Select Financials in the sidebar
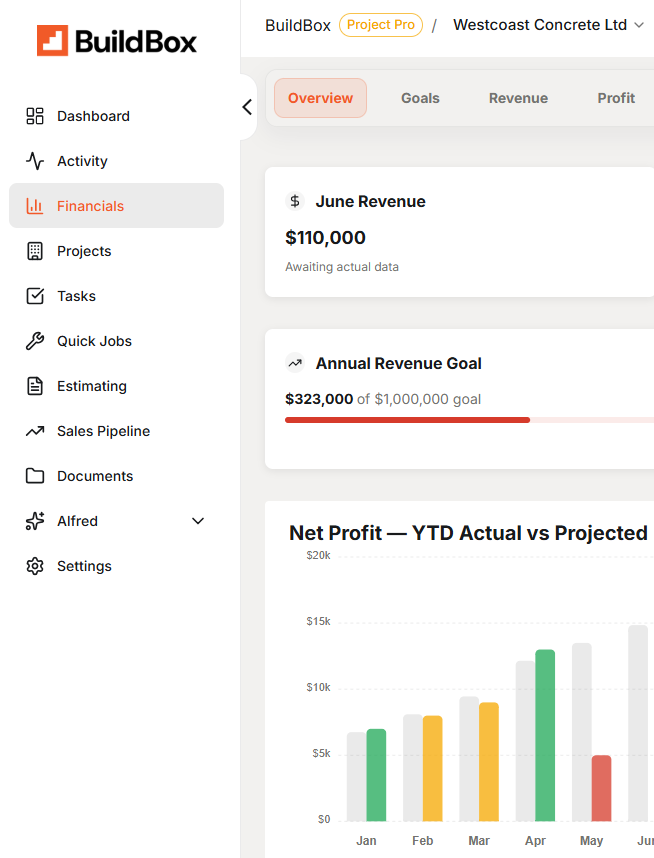The height and width of the screenshot is (858, 654). coord(117,206)
